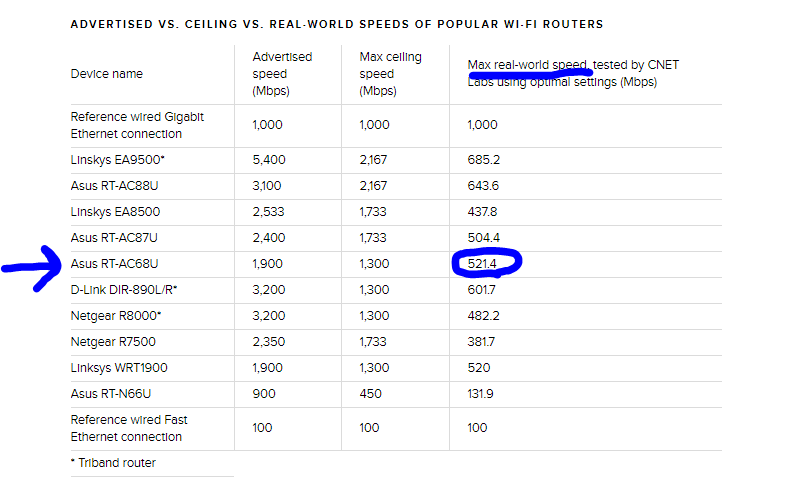Select the 'Device name' column header
The height and width of the screenshot is (480, 795).
coord(106,74)
